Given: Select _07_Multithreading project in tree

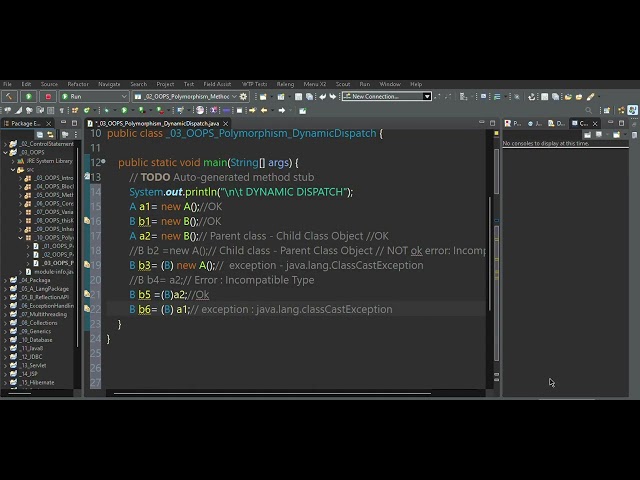Looking at the screenshot, I should click(x=43, y=314).
